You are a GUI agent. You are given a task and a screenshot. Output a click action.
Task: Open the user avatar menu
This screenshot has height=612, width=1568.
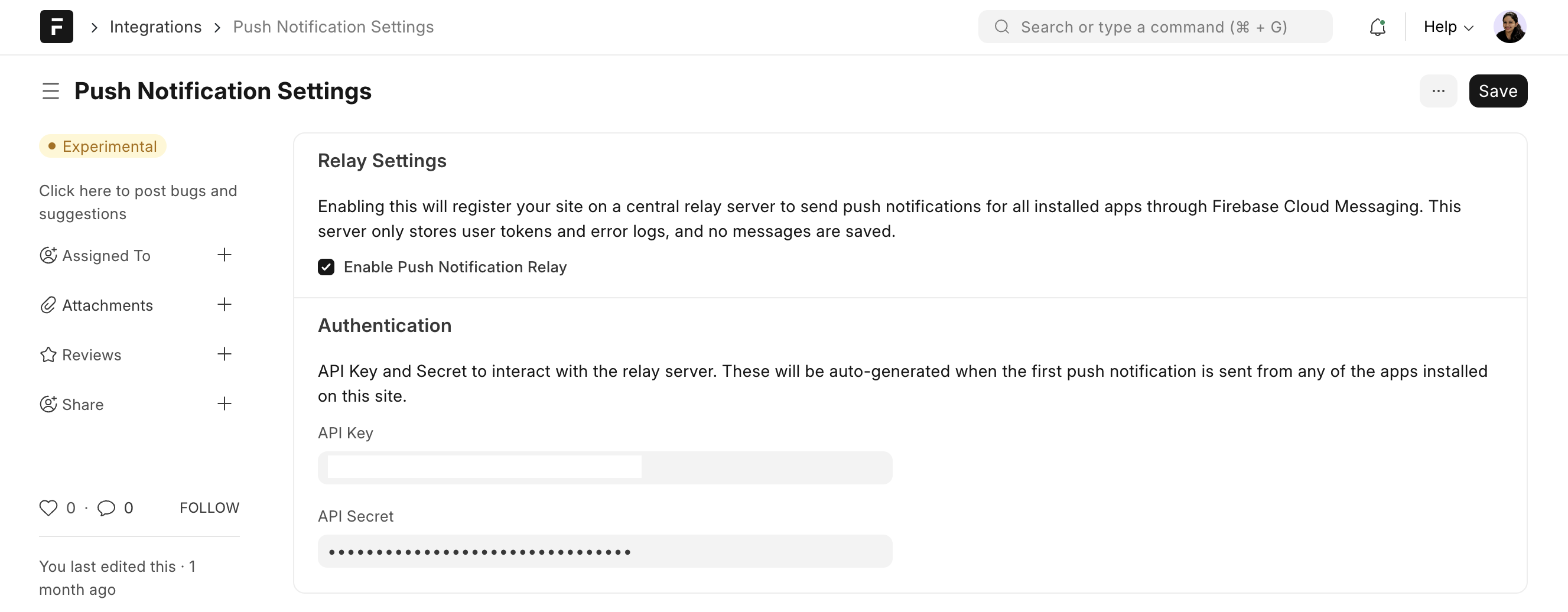click(x=1509, y=27)
